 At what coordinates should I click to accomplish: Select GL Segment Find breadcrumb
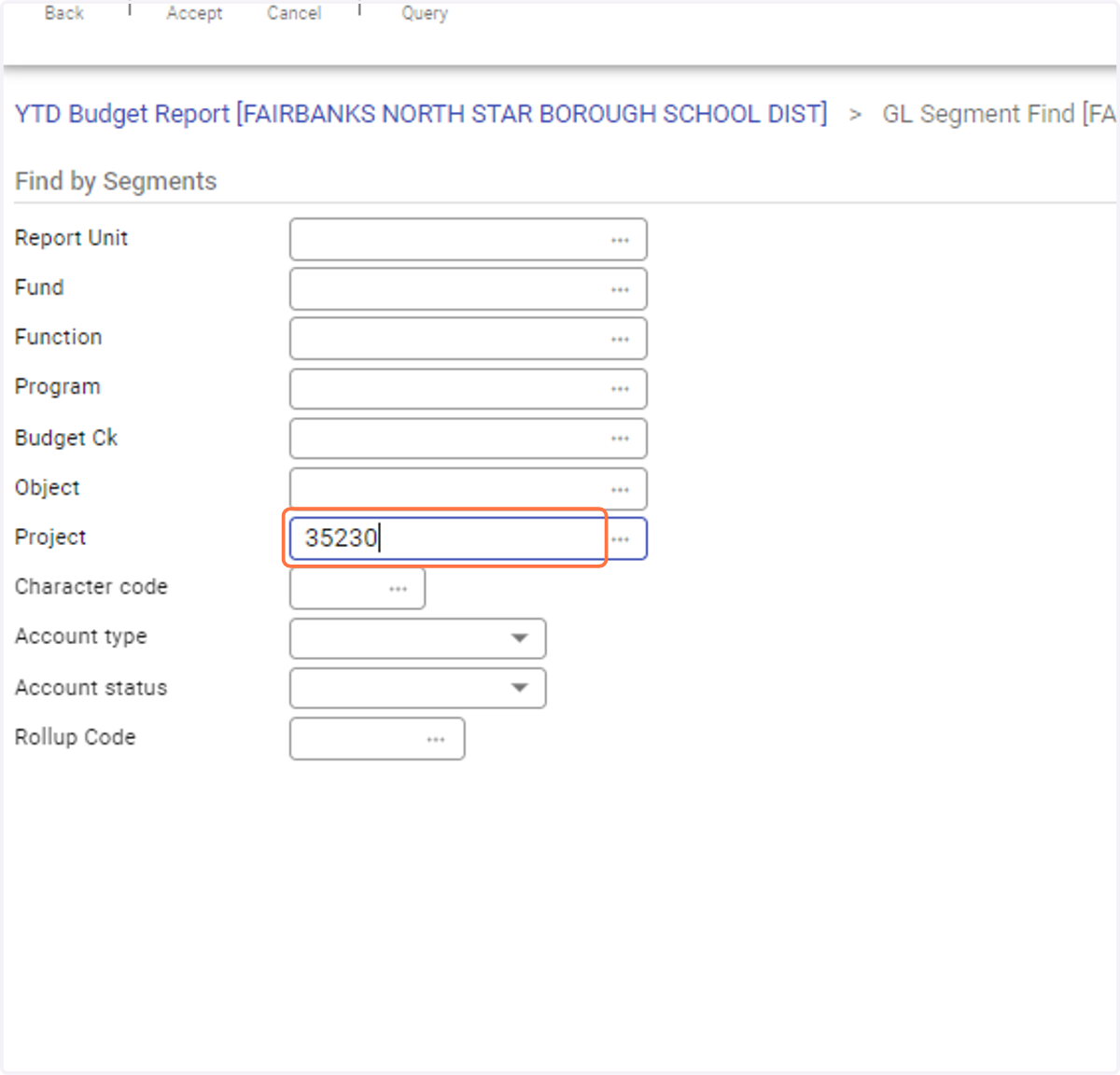pos(999,114)
